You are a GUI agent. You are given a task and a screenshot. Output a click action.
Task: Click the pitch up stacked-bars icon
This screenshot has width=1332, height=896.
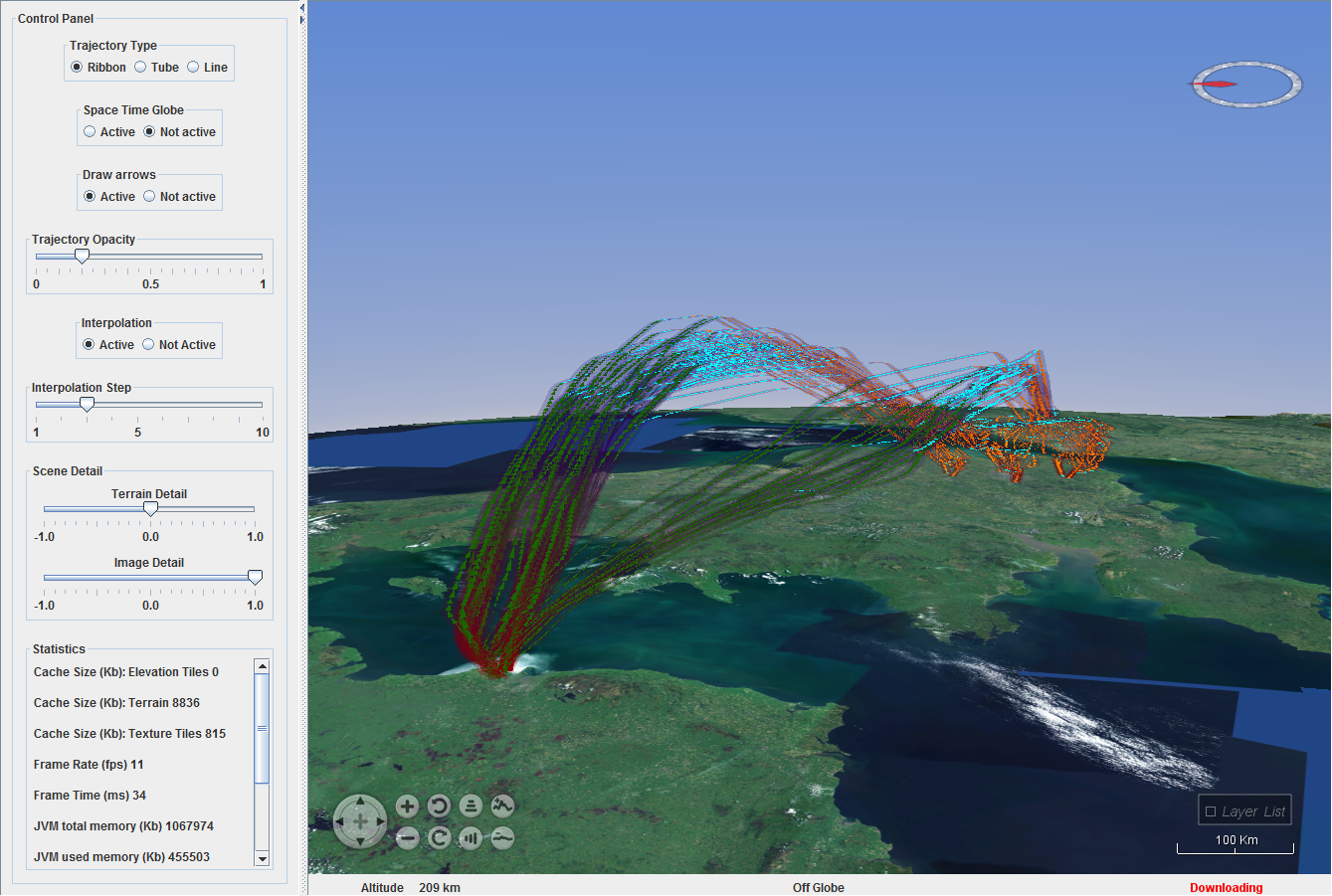pyautogui.click(x=471, y=806)
